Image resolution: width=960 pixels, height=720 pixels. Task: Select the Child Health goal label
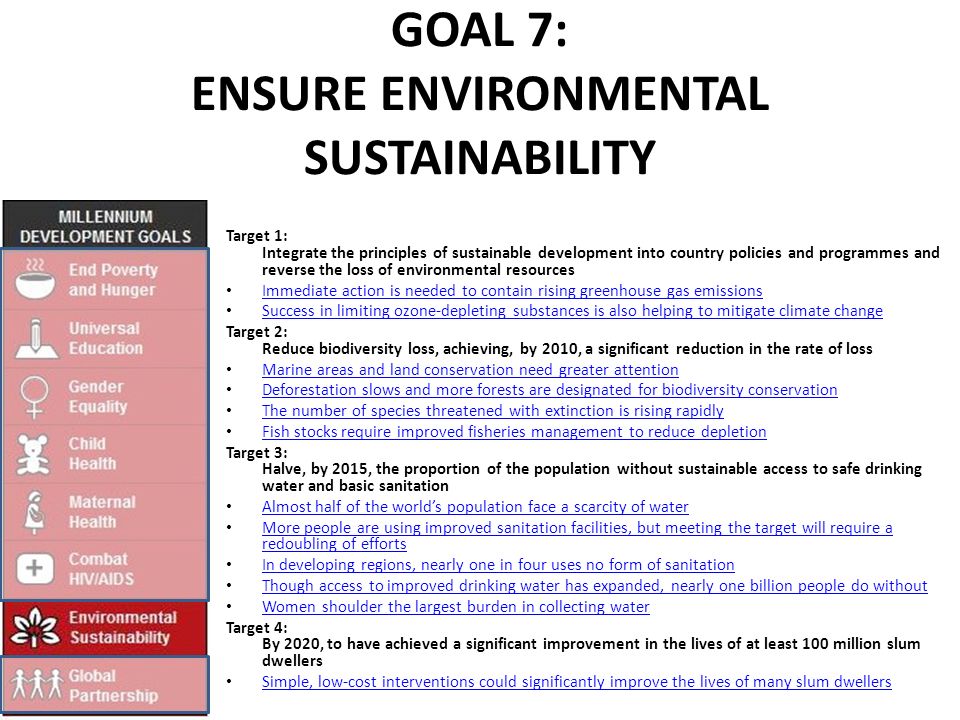coord(92,454)
